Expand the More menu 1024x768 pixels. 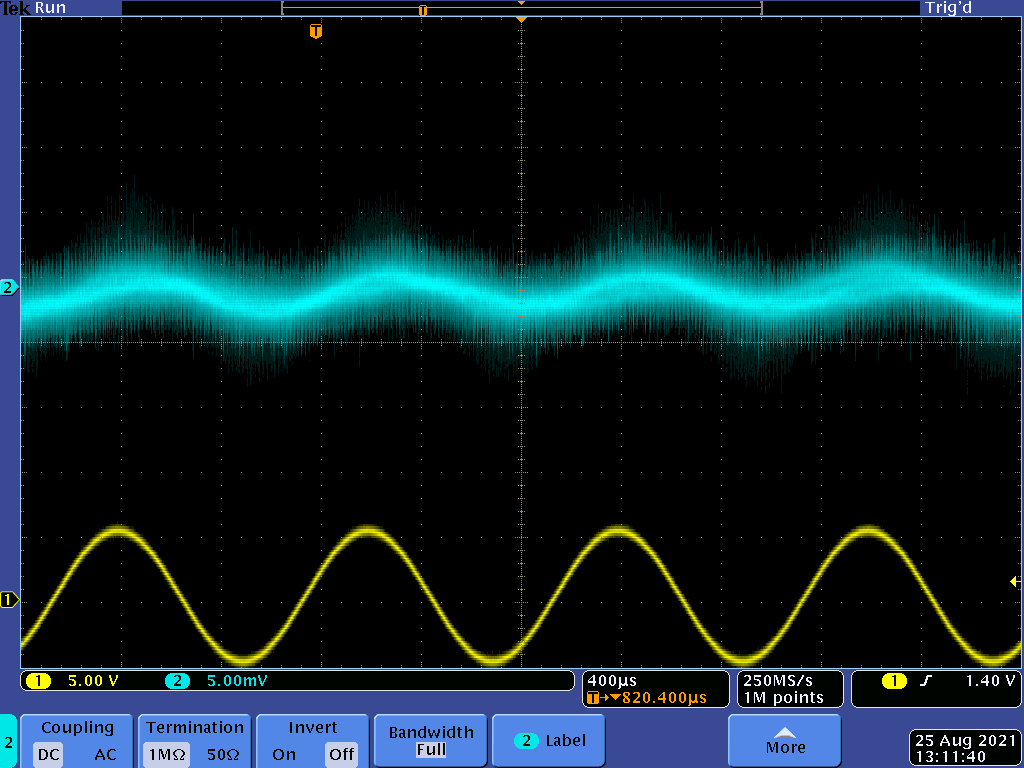click(x=785, y=741)
